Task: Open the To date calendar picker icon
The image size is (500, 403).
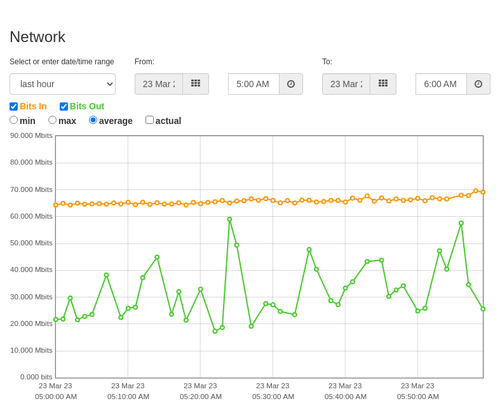Action: point(383,84)
